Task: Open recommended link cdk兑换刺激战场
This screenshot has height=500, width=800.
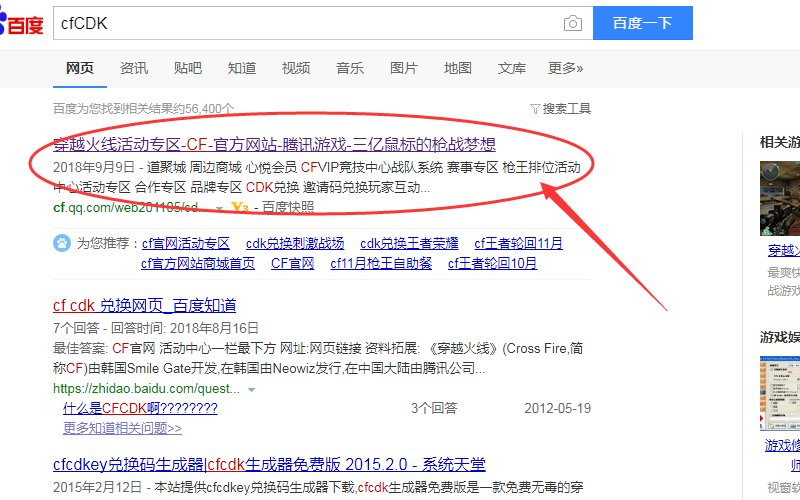Action: [295, 243]
